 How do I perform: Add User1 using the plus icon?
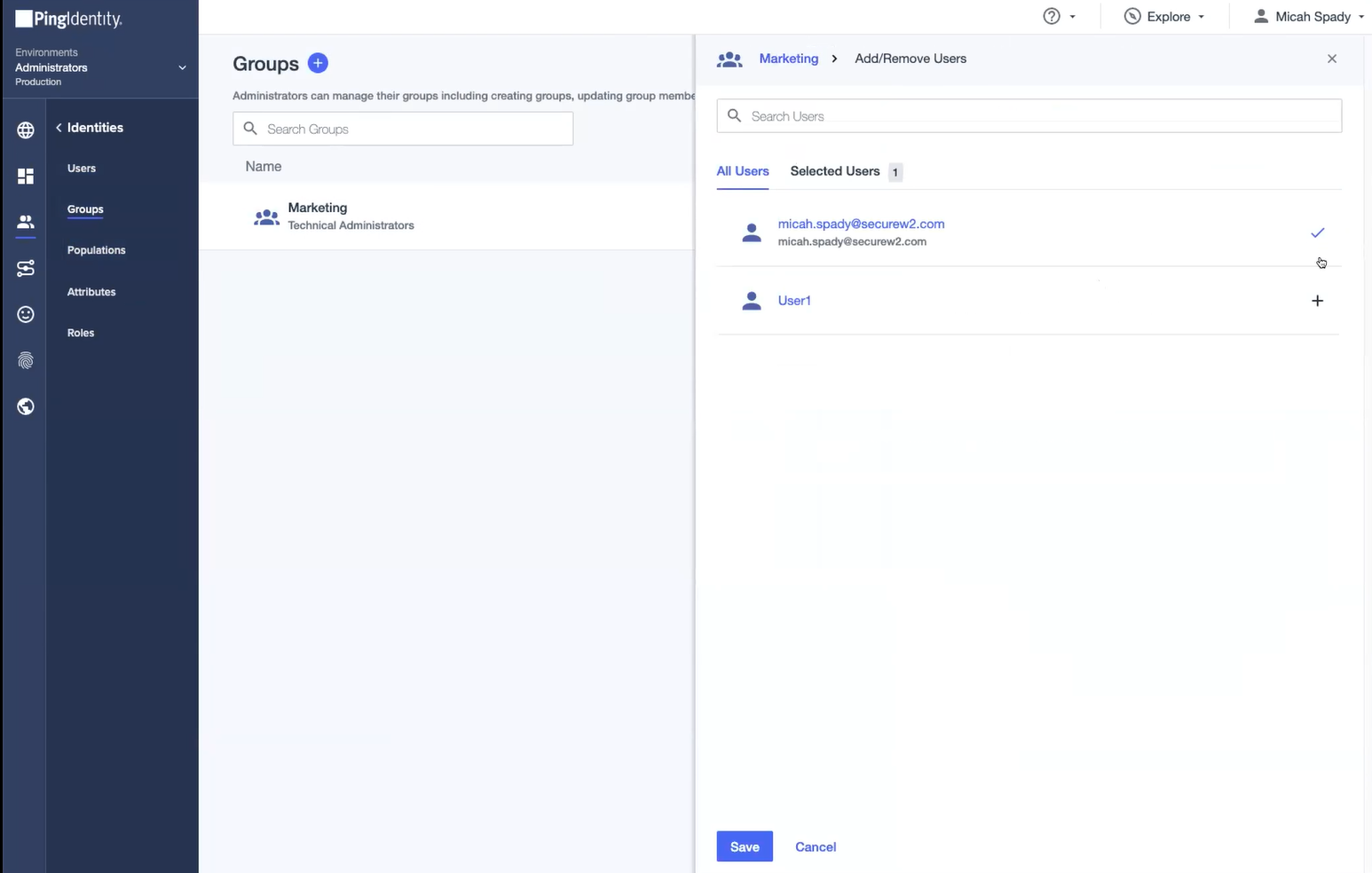[1317, 301]
